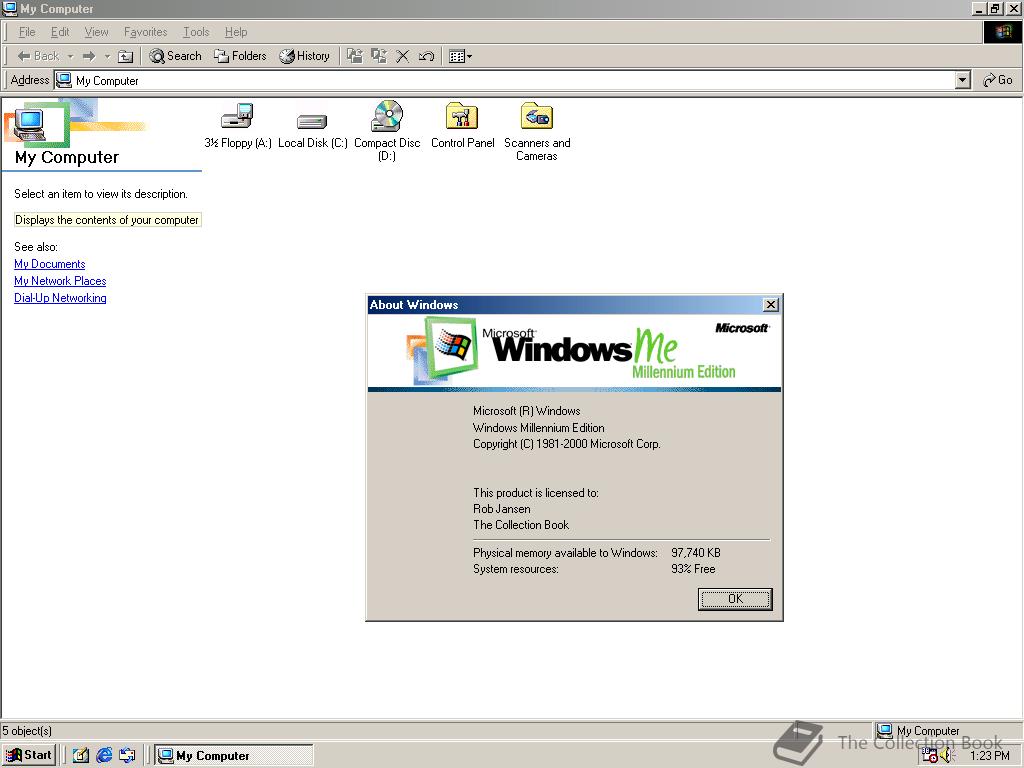Click the scheduler tray icon

coord(929,755)
